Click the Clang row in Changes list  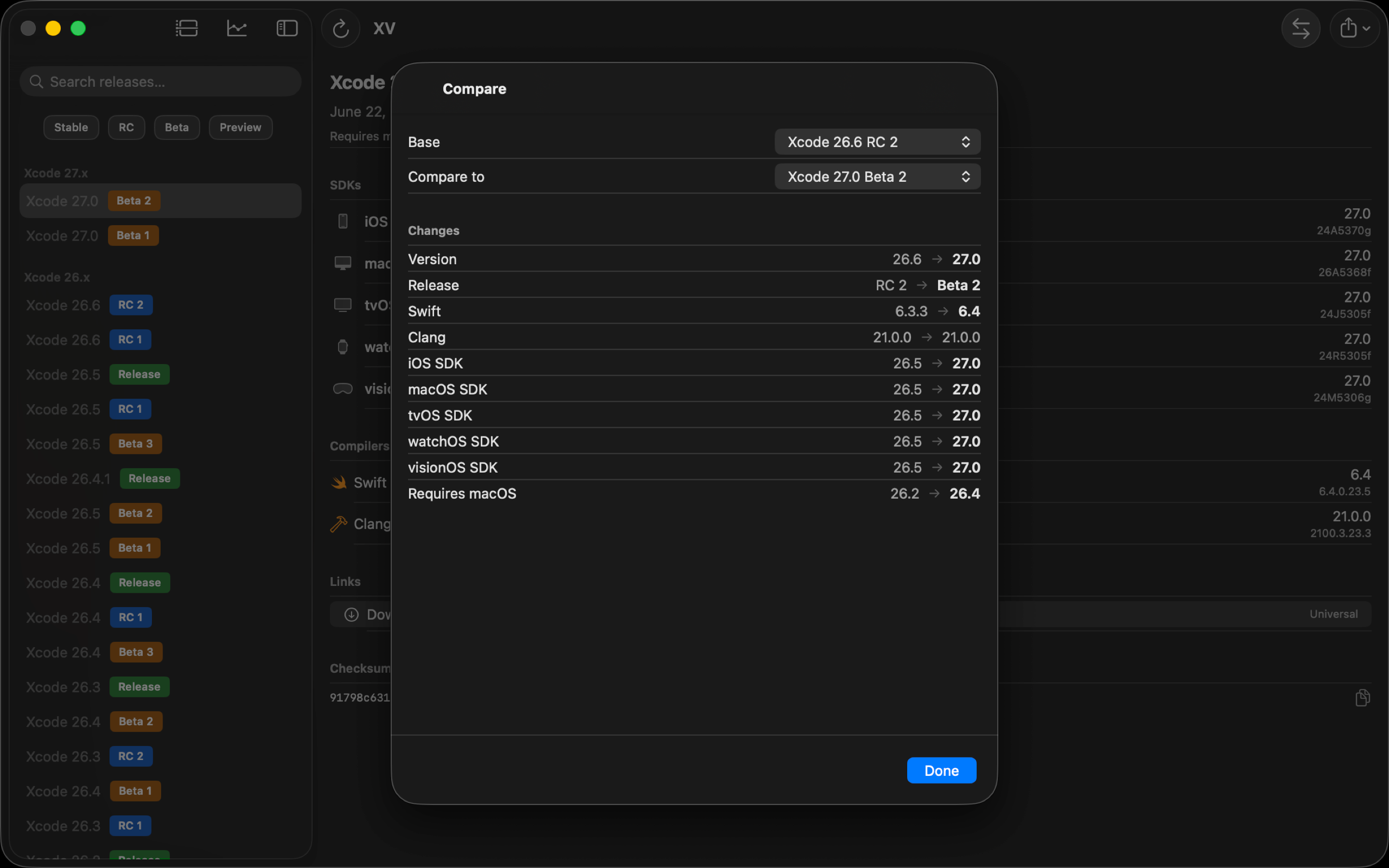694,337
